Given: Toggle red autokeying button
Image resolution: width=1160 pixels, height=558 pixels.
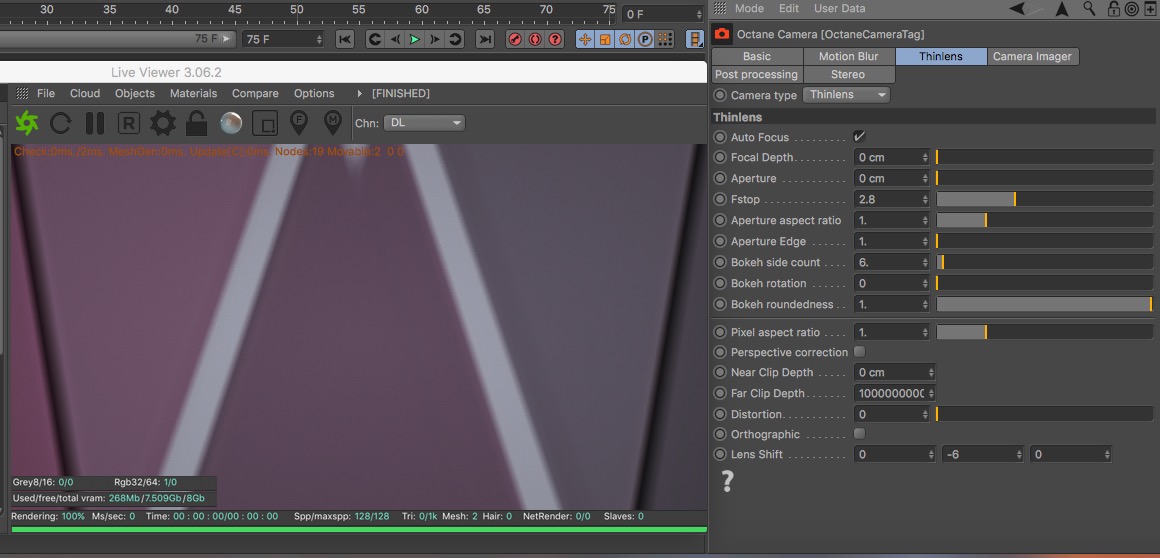Looking at the screenshot, I should (535, 39).
